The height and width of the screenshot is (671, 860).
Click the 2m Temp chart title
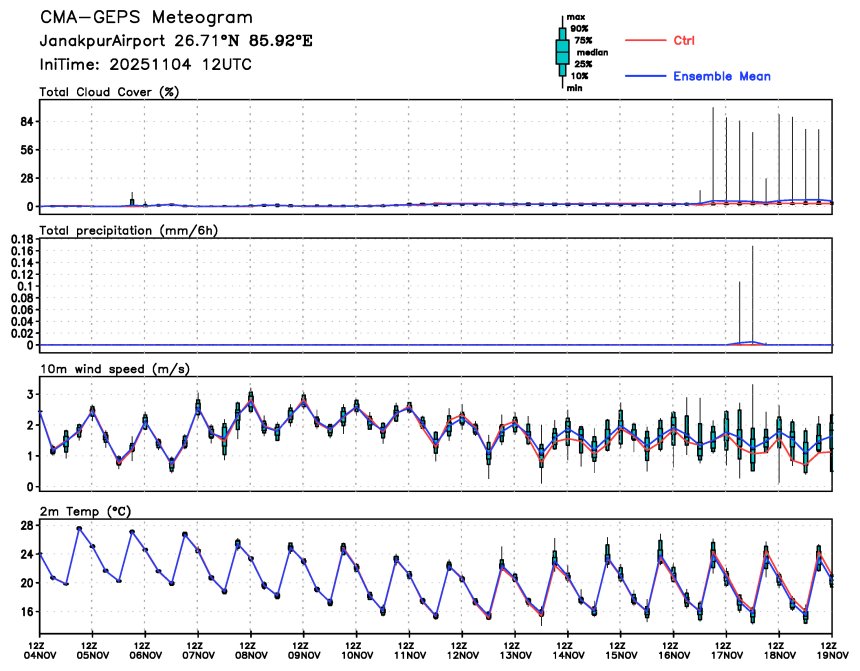click(86, 512)
